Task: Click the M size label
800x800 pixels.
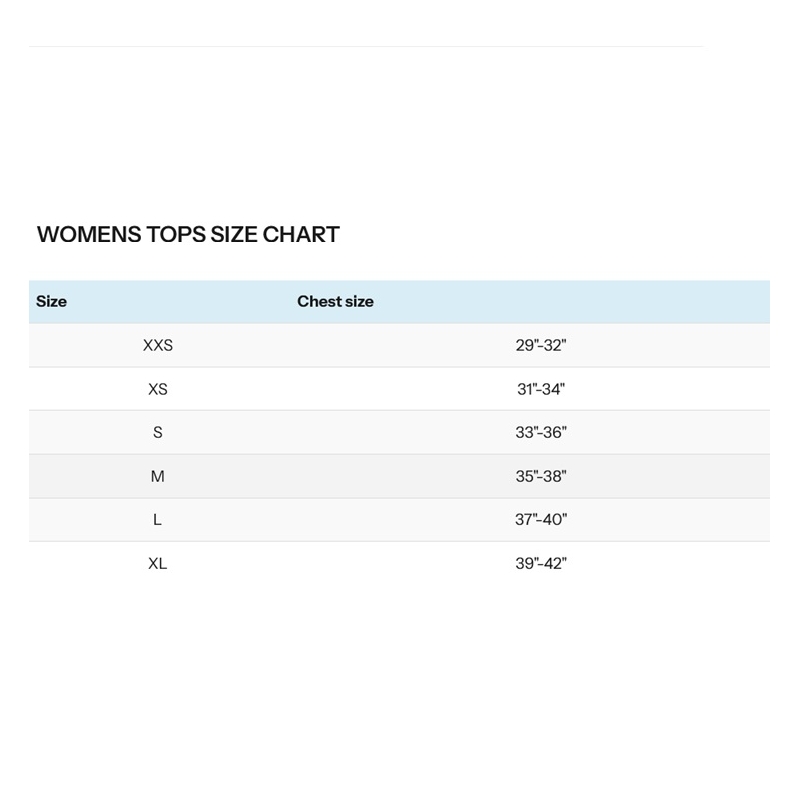Action: (x=158, y=477)
